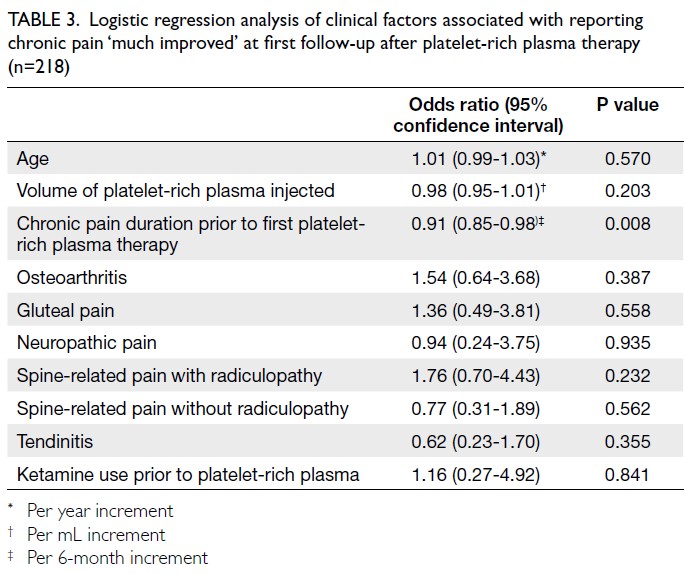Viewport: 691px width, 574px height.
Task: Select 'Spine-related pain without radiculopathy' label
Action: (x=182, y=408)
